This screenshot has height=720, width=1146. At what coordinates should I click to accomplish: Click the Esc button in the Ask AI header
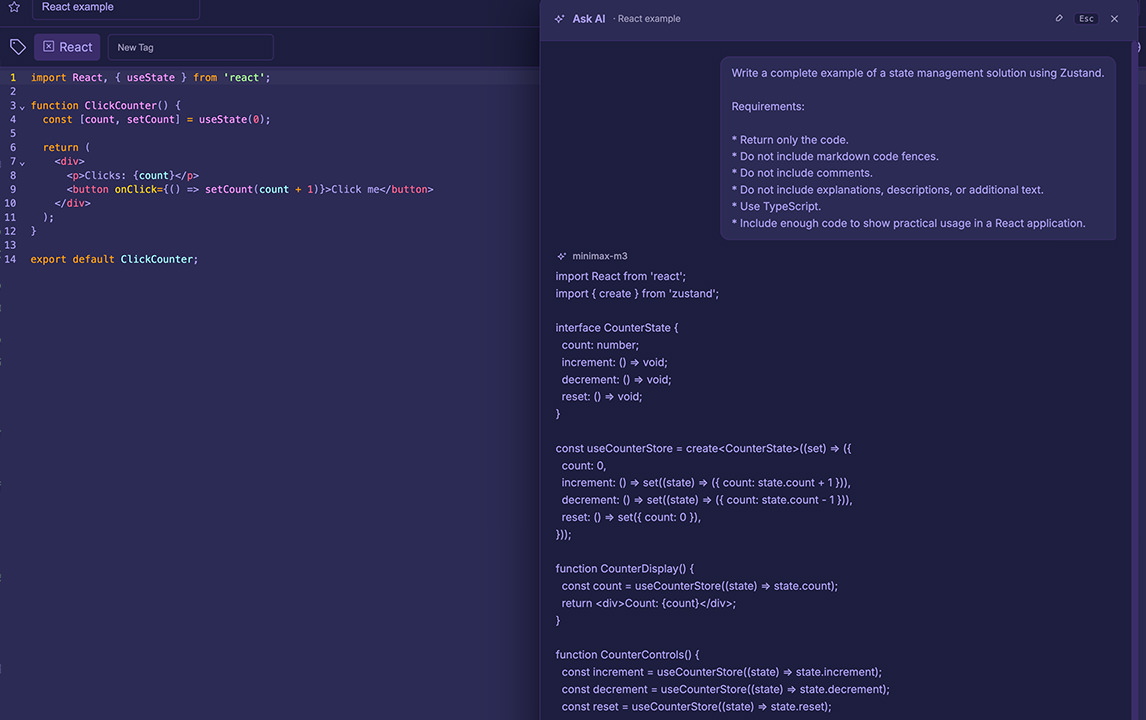pyautogui.click(x=1086, y=19)
